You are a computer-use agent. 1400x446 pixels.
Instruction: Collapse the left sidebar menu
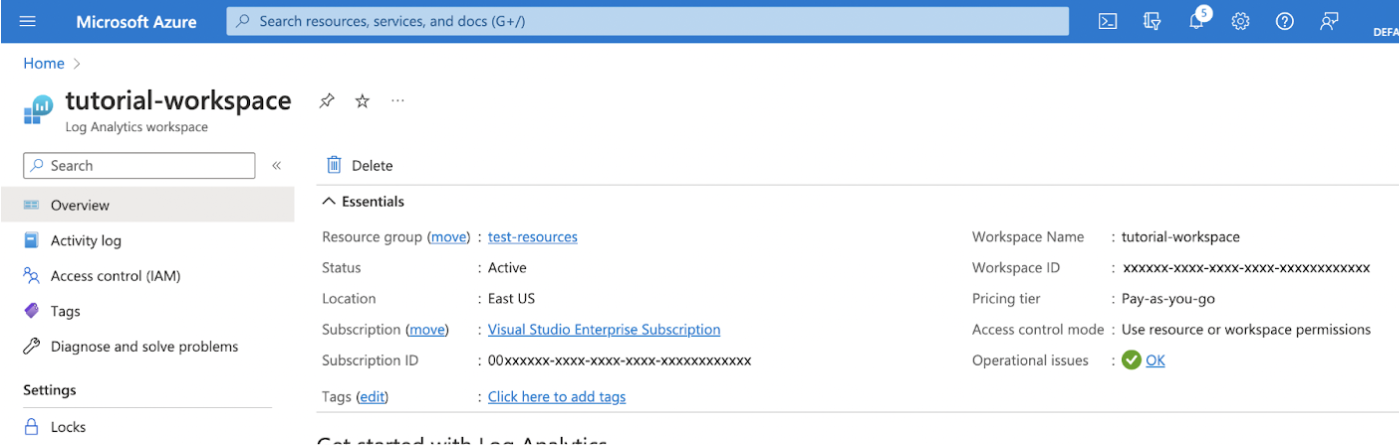pyautogui.click(x=277, y=166)
